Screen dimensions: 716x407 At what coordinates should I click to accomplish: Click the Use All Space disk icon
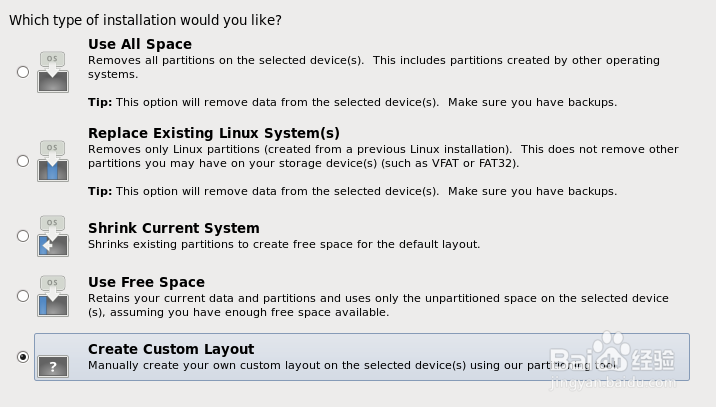point(53,72)
